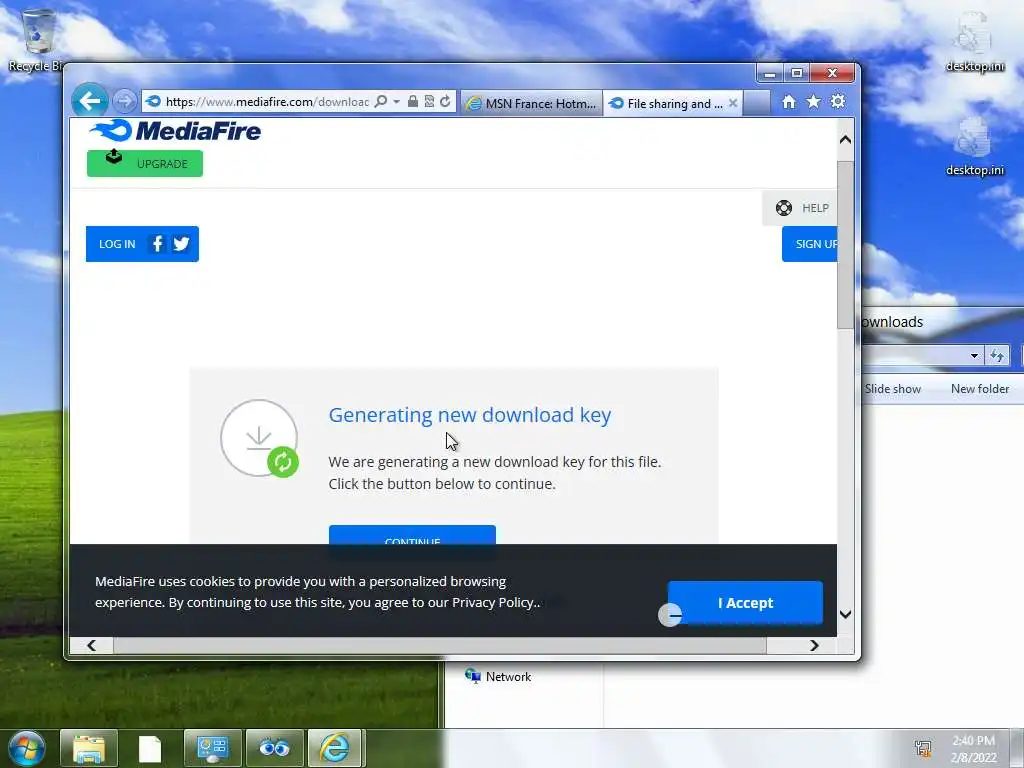This screenshot has height=768, width=1024.
Task: Click the eyes taskbar icon
Action: pyautogui.click(x=274, y=748)
